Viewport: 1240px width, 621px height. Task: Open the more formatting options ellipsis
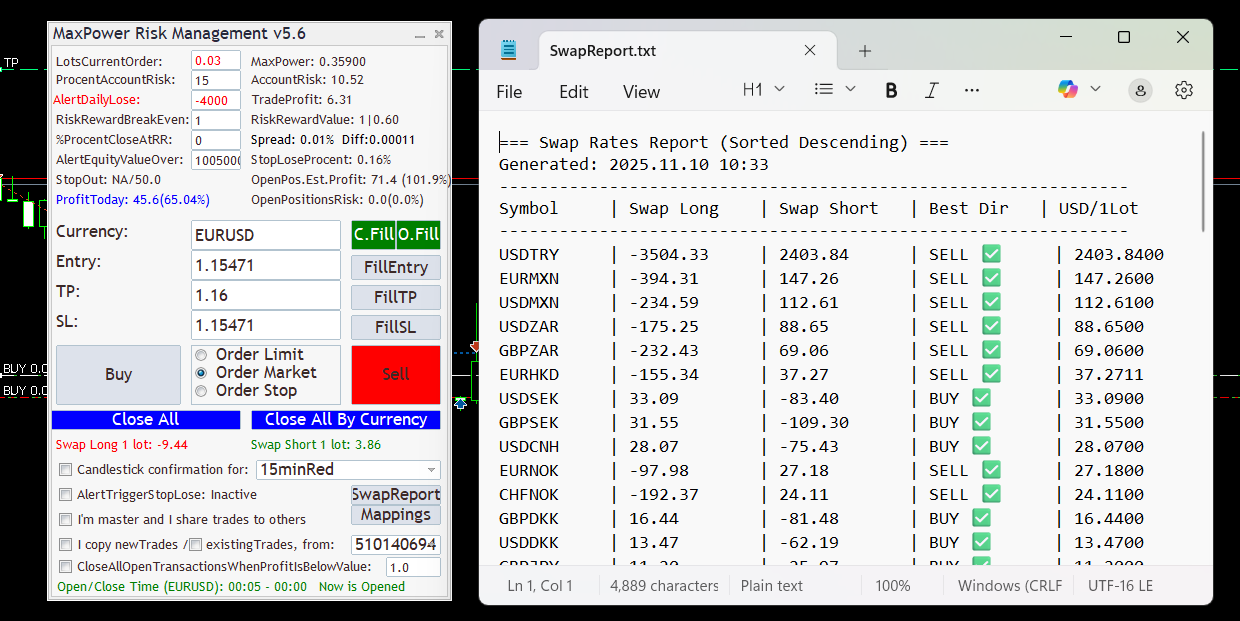[x=971, y=90]
